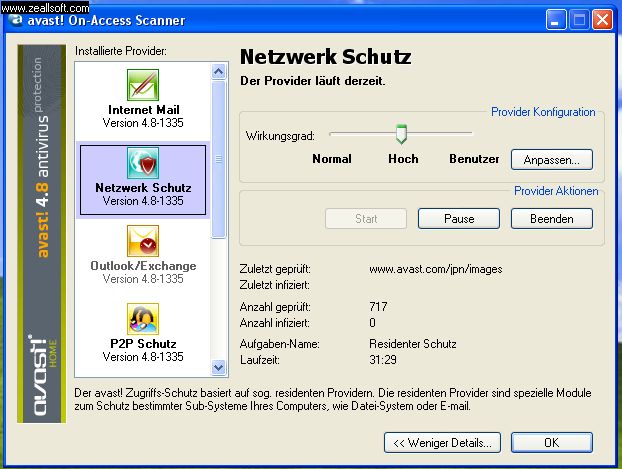Click the www.avast.com/jpn/images value
The image size is (622, 469).
(x=436, y=269)
